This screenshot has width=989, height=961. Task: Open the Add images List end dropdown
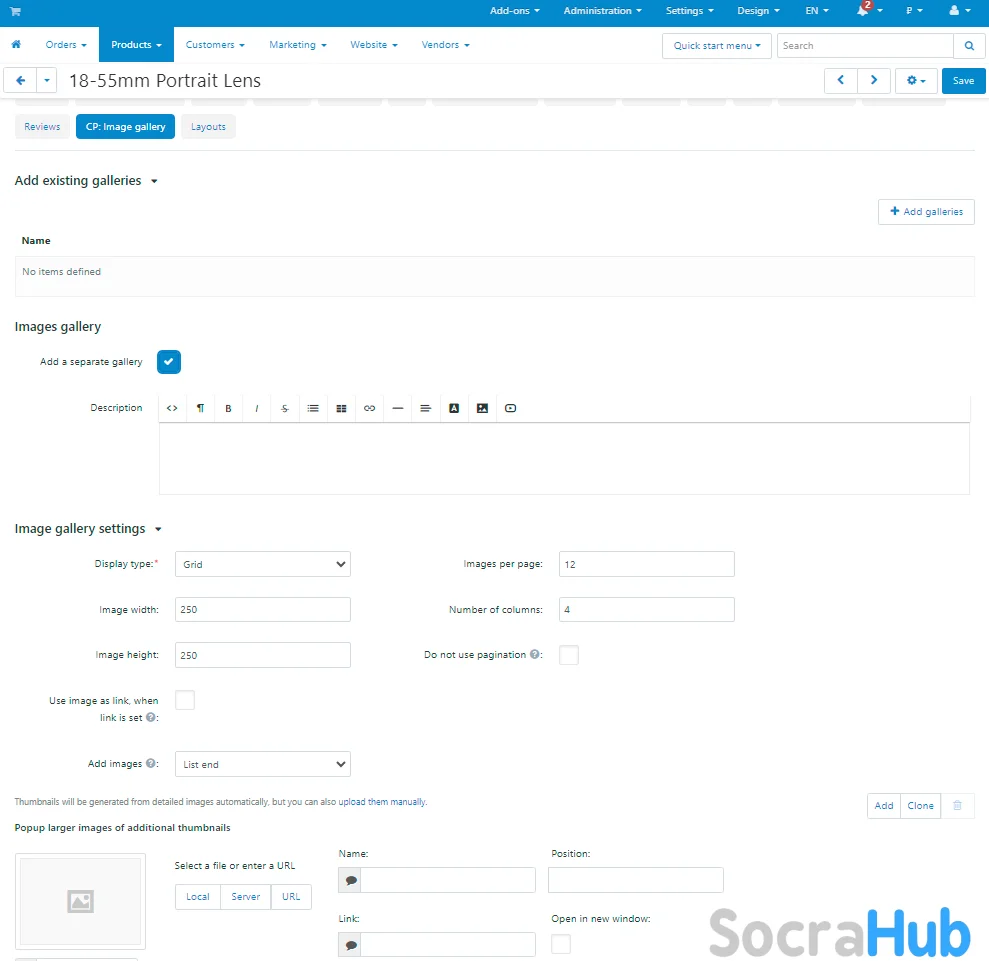(x=263, y=764)
